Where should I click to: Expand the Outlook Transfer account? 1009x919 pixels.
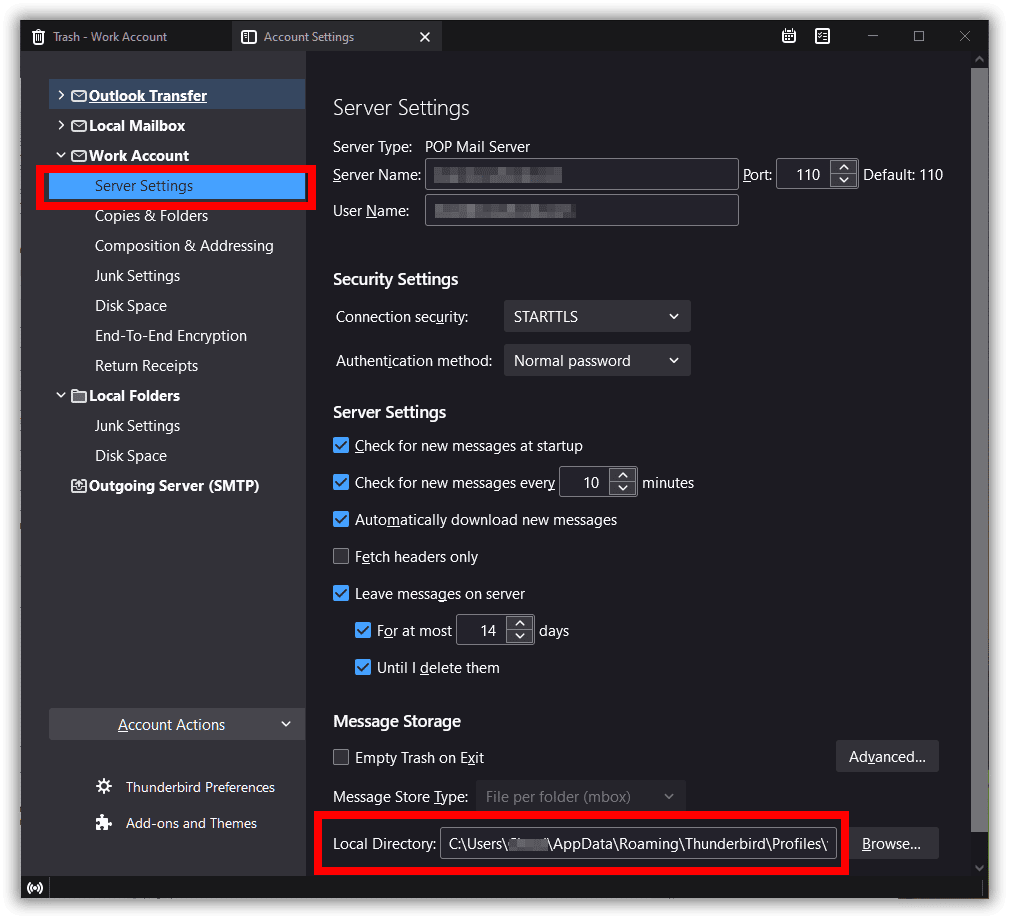coord(61,96)
